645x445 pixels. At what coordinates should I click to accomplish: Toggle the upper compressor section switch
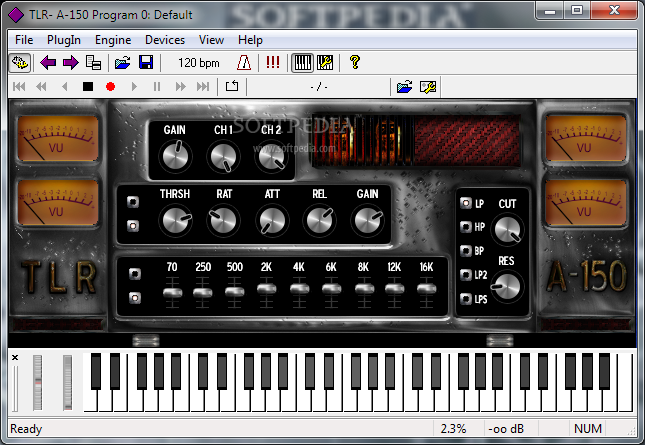(133, 202)
